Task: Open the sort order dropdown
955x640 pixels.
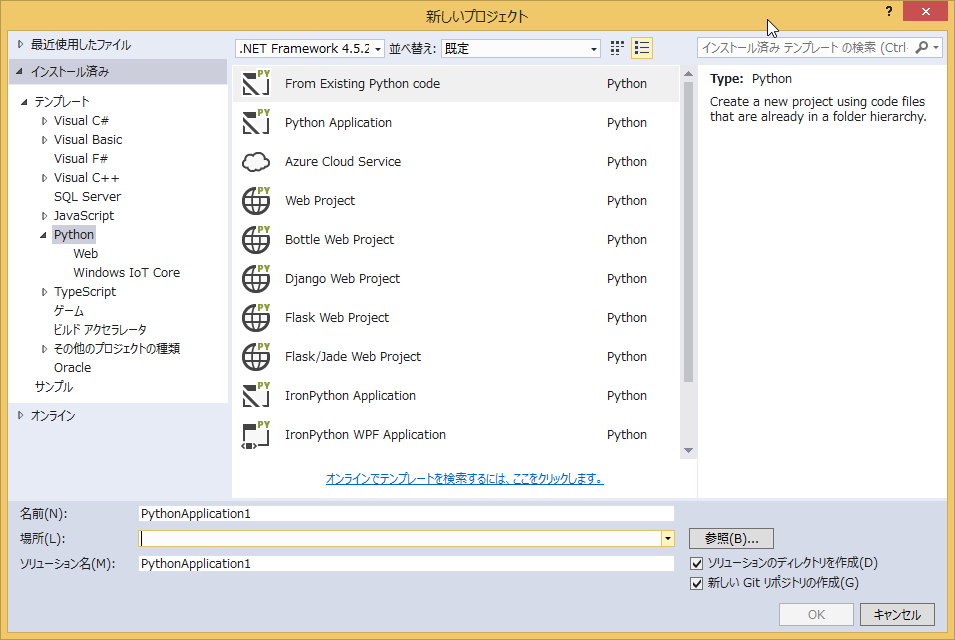Action: coord(520,48)
